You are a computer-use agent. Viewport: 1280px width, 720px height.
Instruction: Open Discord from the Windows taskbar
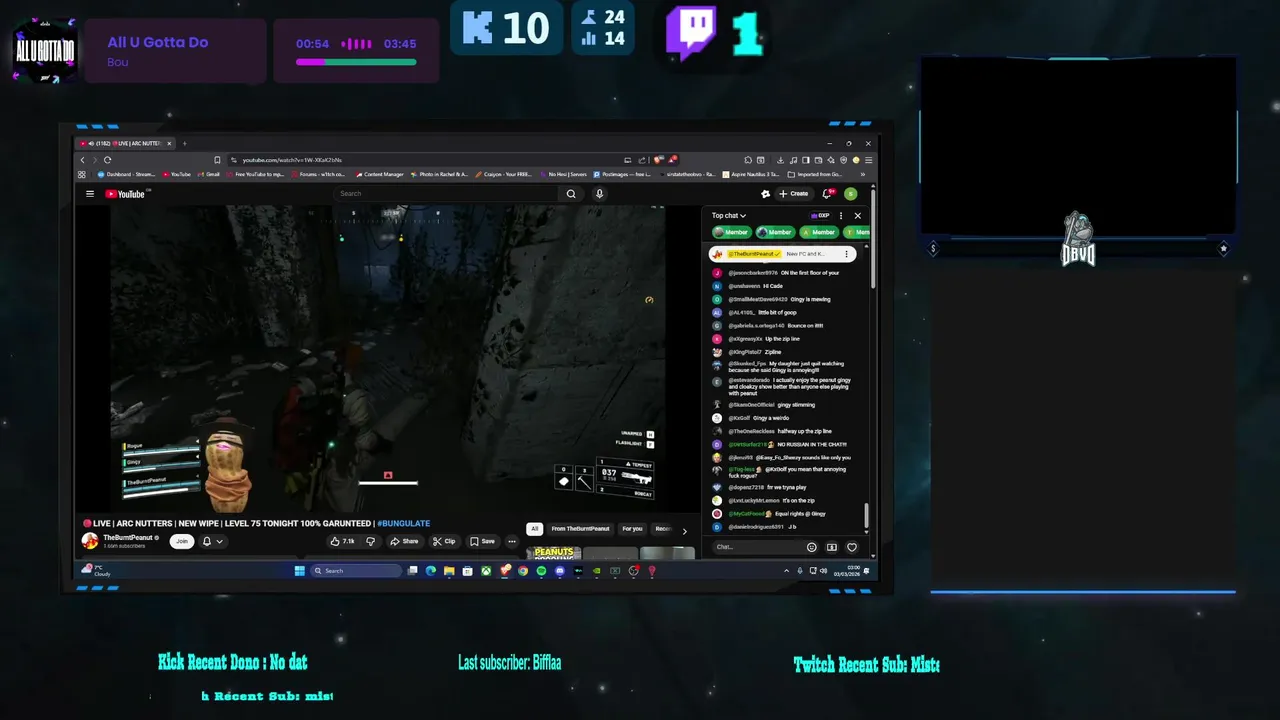tap(560, 571)
